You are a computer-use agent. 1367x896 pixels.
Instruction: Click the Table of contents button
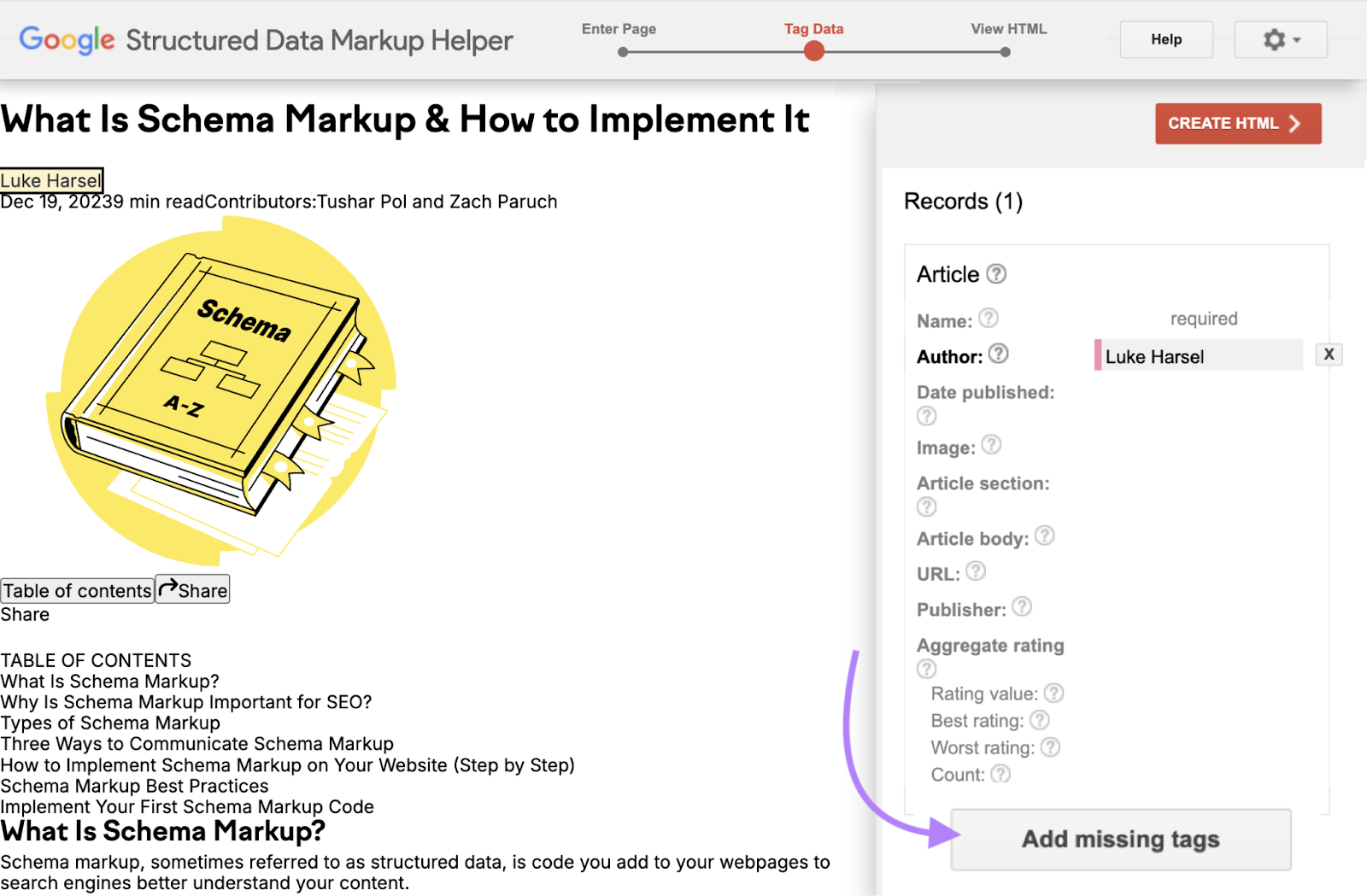tap(77, 590)
